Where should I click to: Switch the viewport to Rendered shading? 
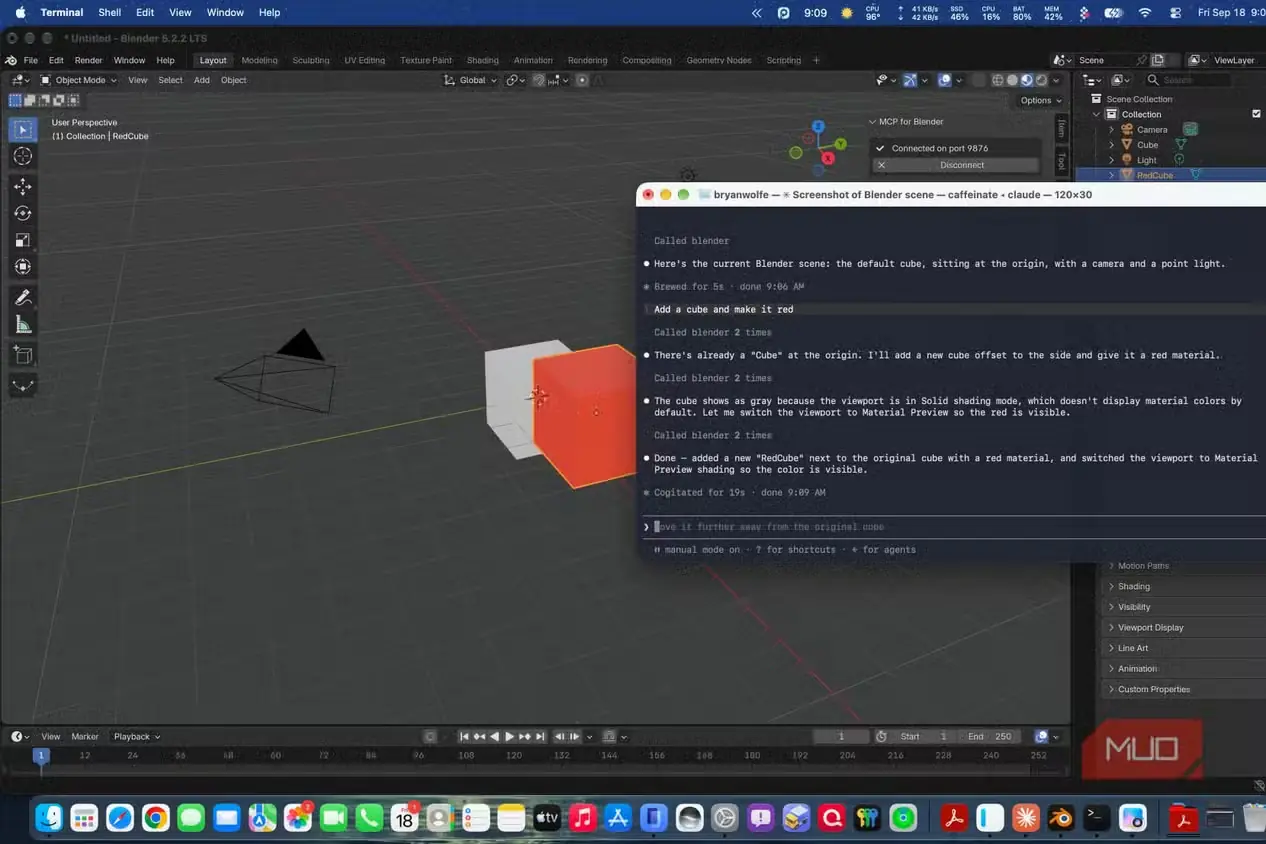tap(1041, 80)
